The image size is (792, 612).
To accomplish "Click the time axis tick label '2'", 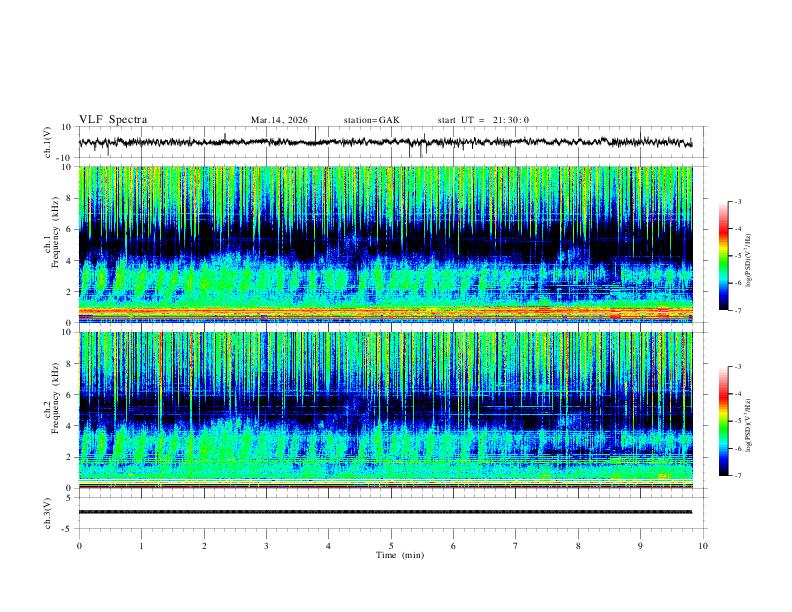I will click(204, 546).
